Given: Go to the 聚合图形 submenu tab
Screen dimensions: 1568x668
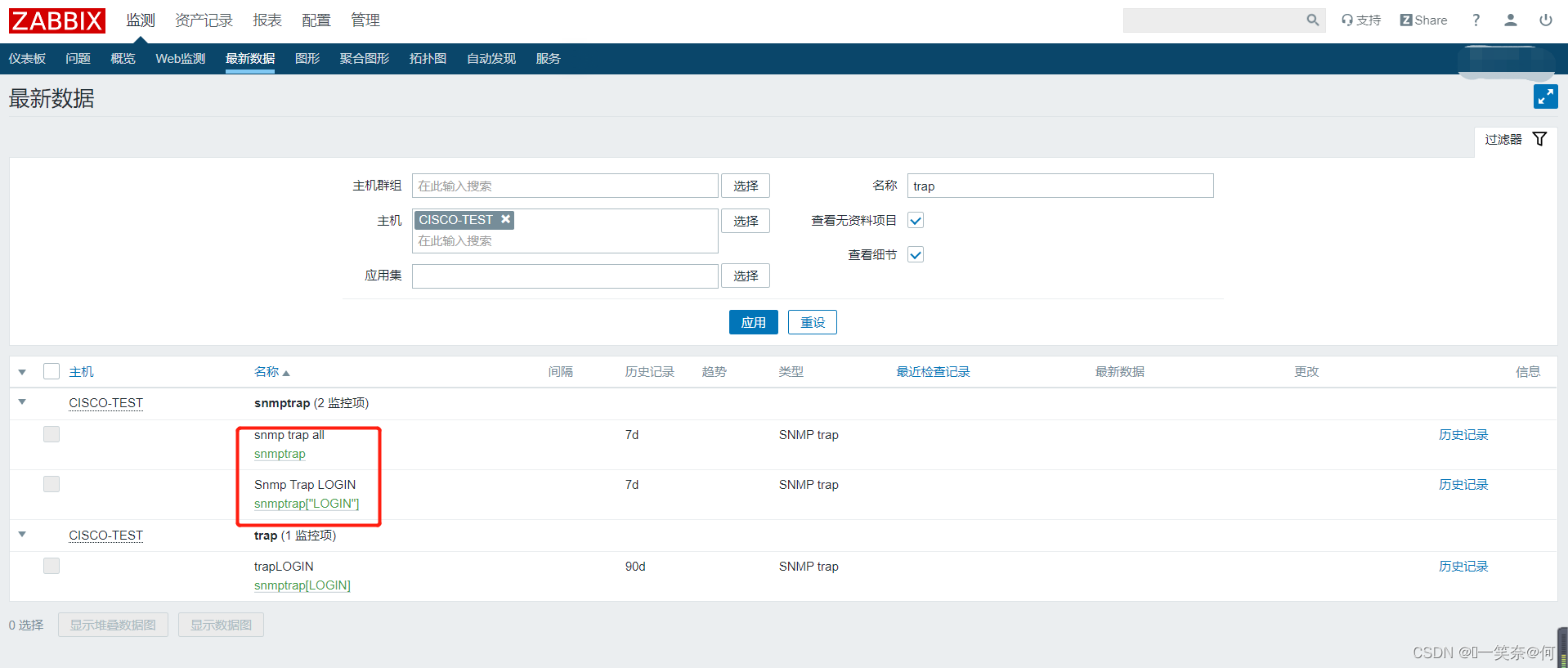Looking at the screenshot, I should click(365, 59).
